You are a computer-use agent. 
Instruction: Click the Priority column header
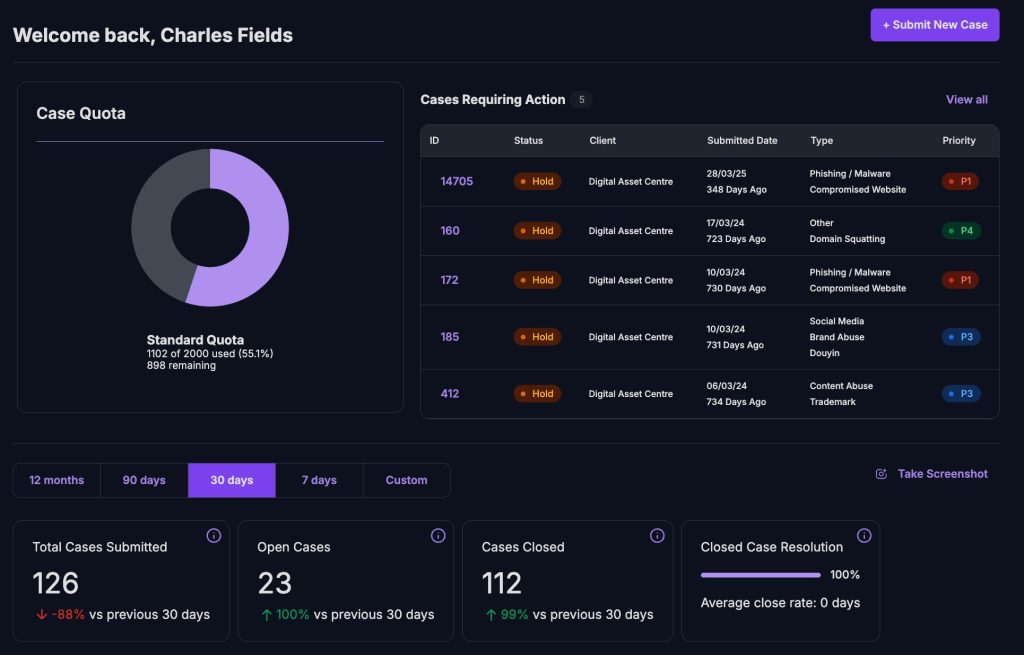pos(958,141)
